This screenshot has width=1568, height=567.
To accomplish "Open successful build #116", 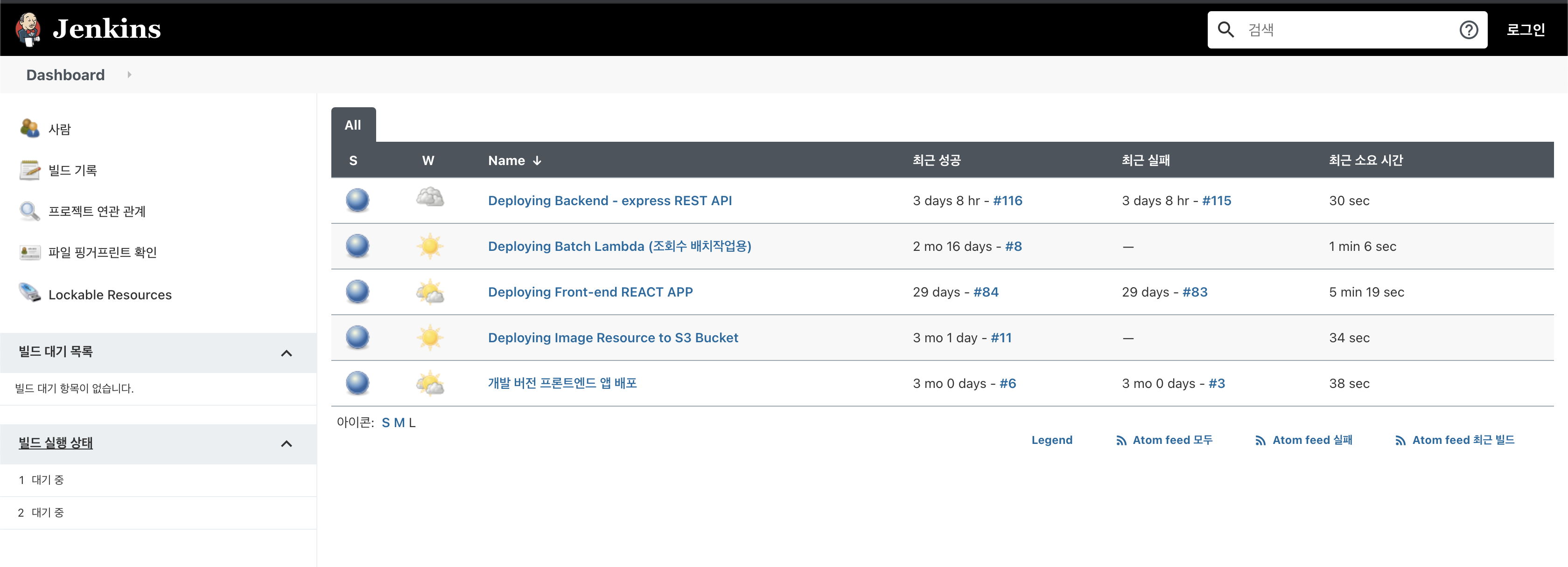I will 1008,201.
